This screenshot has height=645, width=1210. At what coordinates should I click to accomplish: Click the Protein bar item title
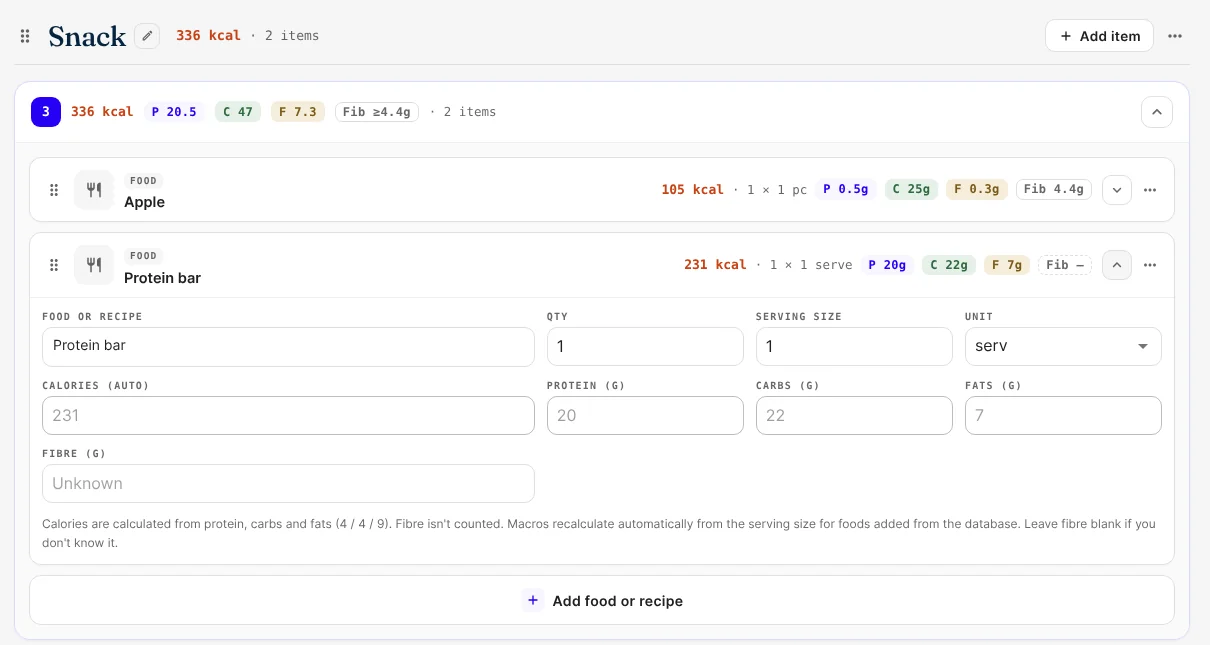[x=162, y=278]
